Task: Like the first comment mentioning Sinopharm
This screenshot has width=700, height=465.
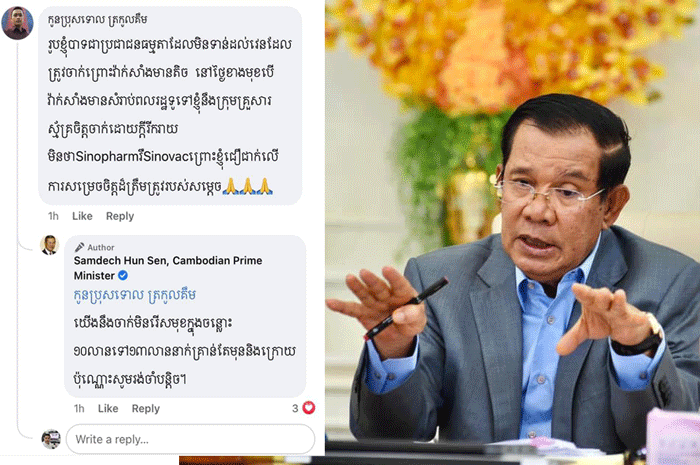Action: click(x=82, y=216)
